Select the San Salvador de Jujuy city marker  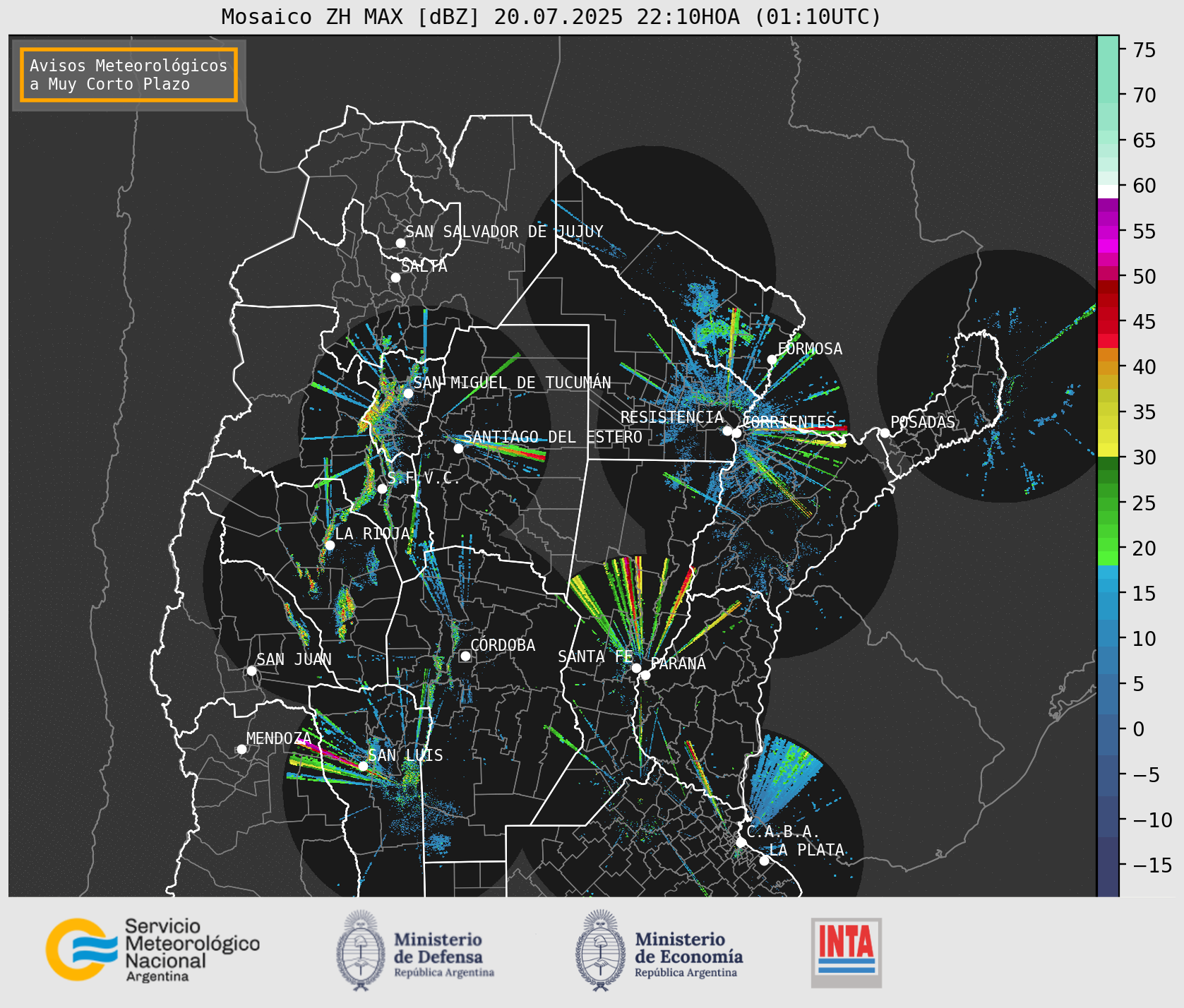(400, 243)
